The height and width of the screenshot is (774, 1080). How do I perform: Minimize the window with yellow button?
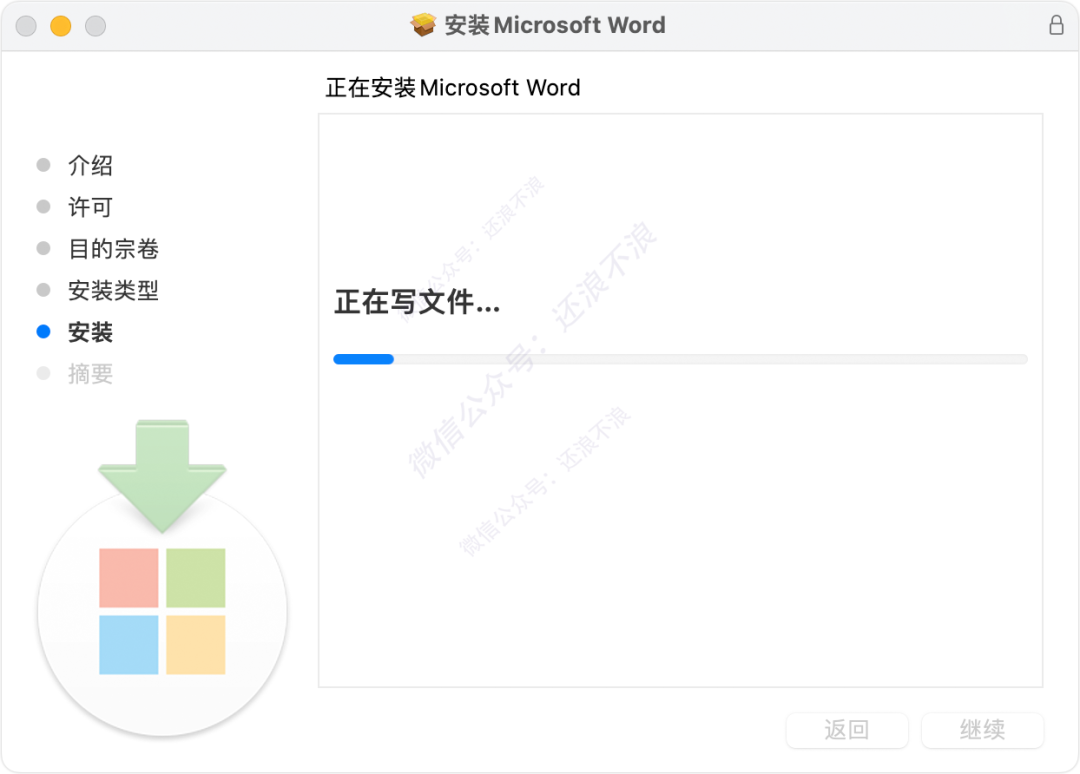pyautogui.click(x=61, y=26)
